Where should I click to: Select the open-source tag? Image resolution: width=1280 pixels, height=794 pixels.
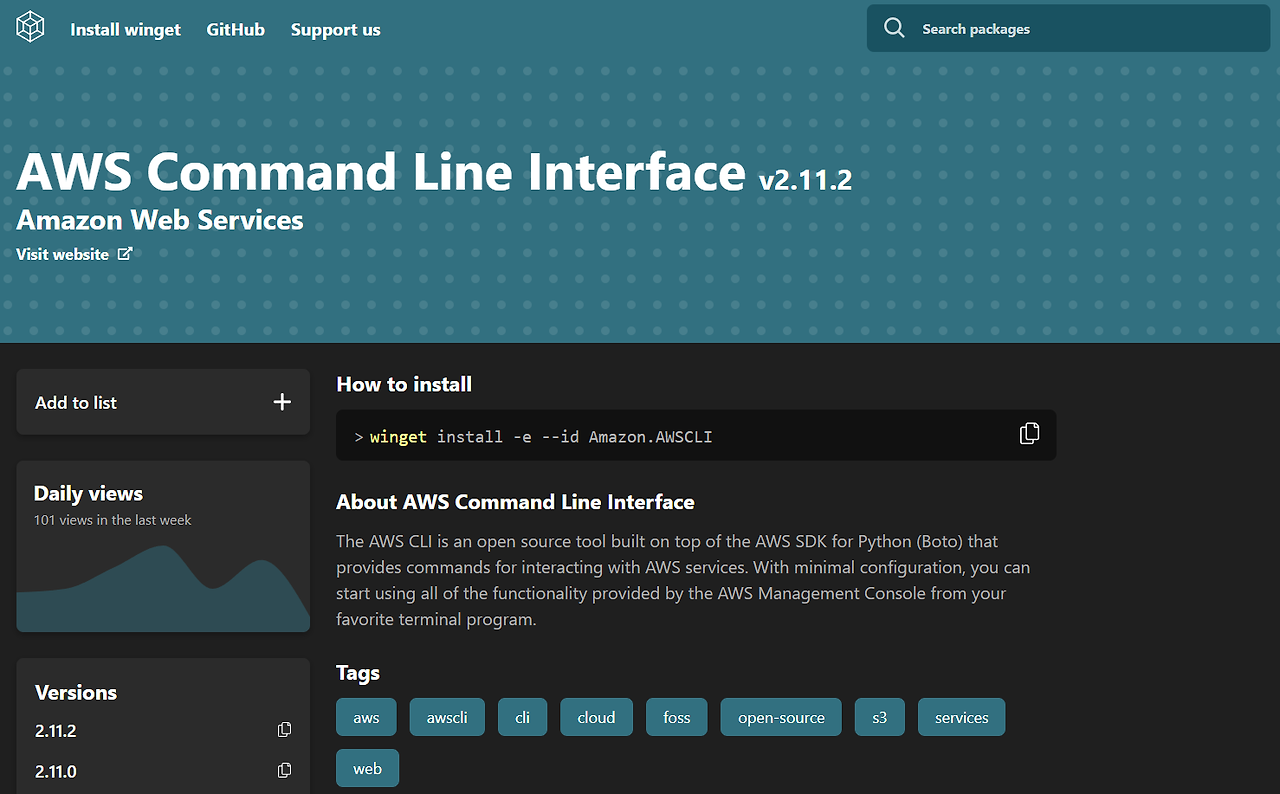point(782,717)
